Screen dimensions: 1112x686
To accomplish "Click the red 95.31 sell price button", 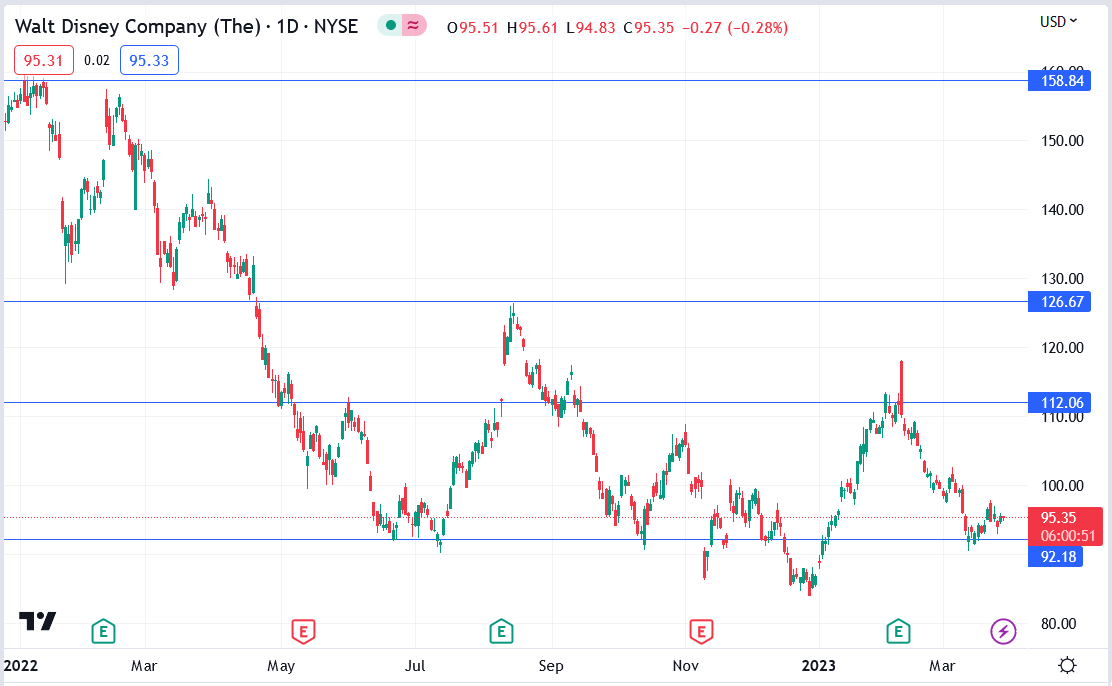I will pos(44,60).
